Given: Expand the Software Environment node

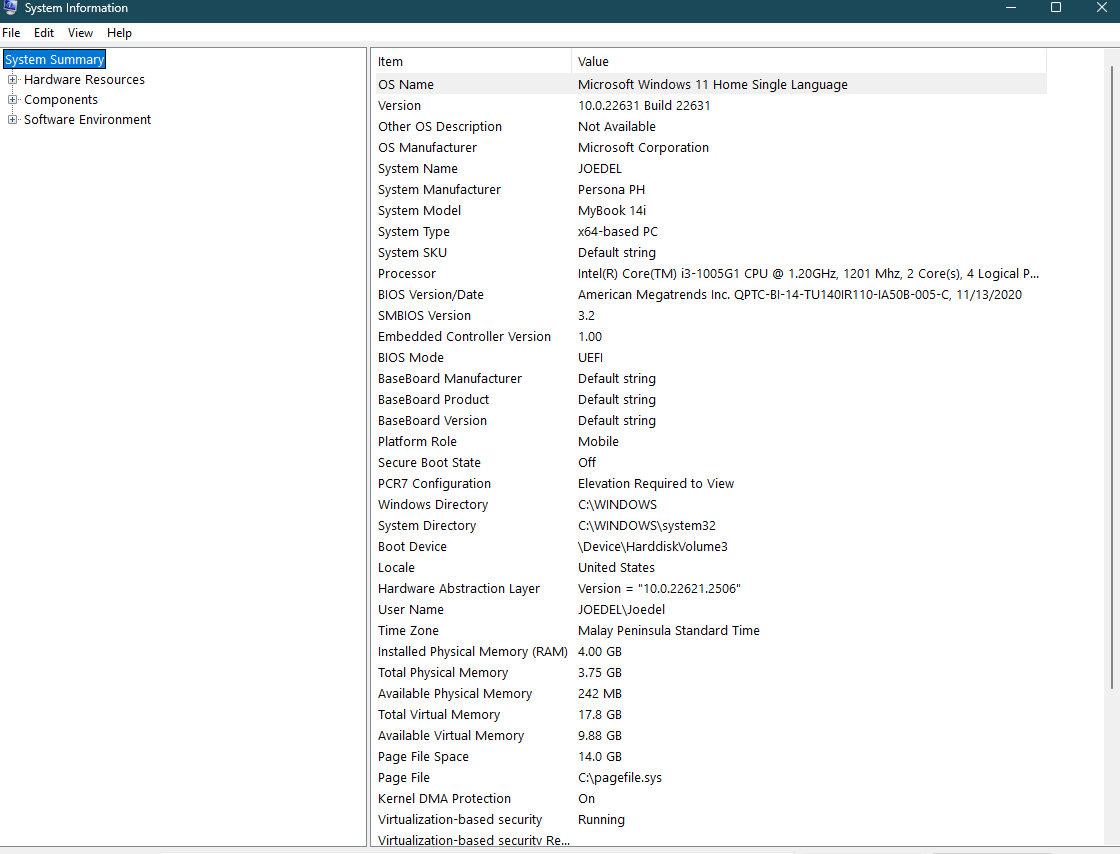Looking at the screenshot, I should click(12, 119).
